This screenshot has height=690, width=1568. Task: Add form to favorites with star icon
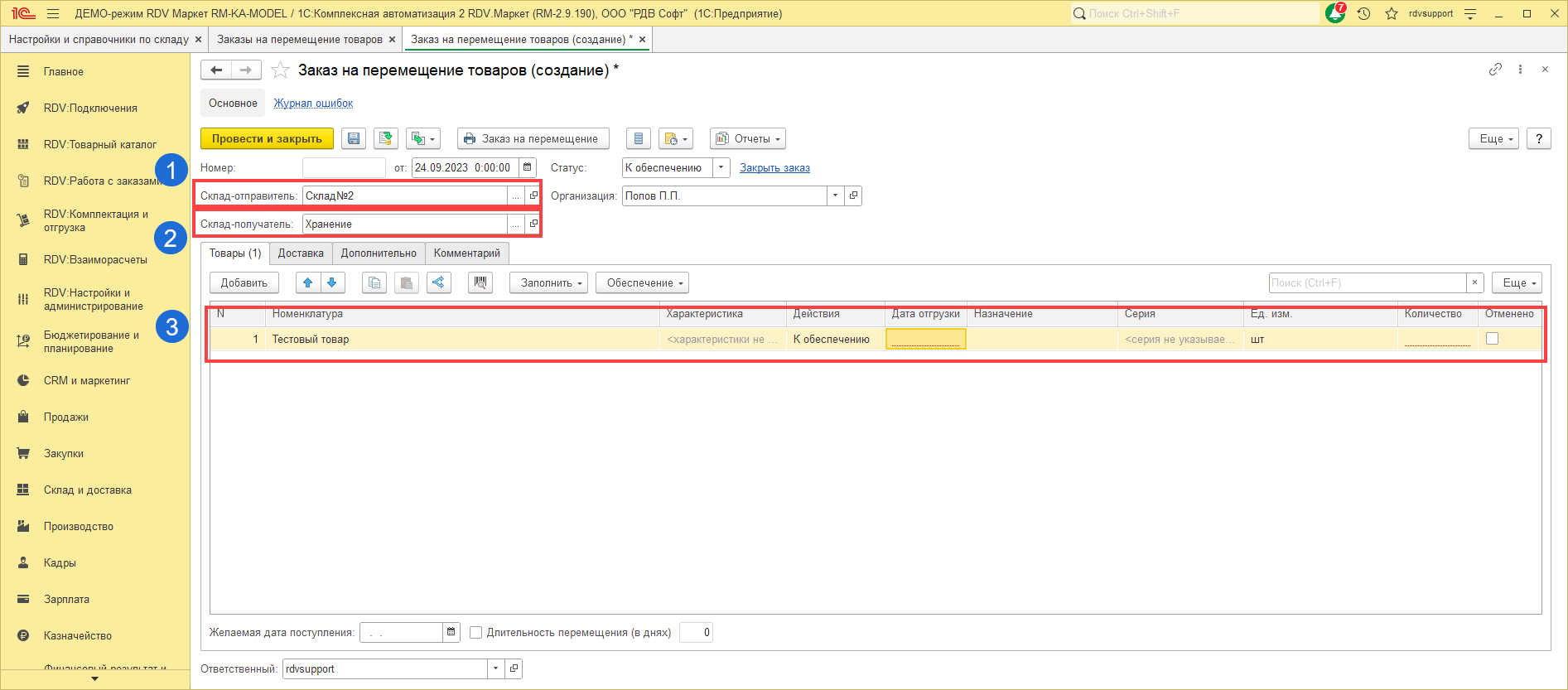click(x=281, y=71)
